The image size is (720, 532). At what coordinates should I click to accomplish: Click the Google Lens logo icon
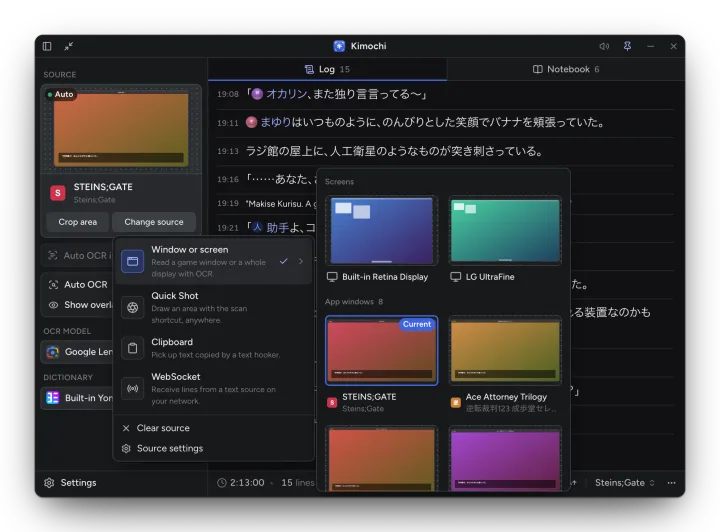53,352
